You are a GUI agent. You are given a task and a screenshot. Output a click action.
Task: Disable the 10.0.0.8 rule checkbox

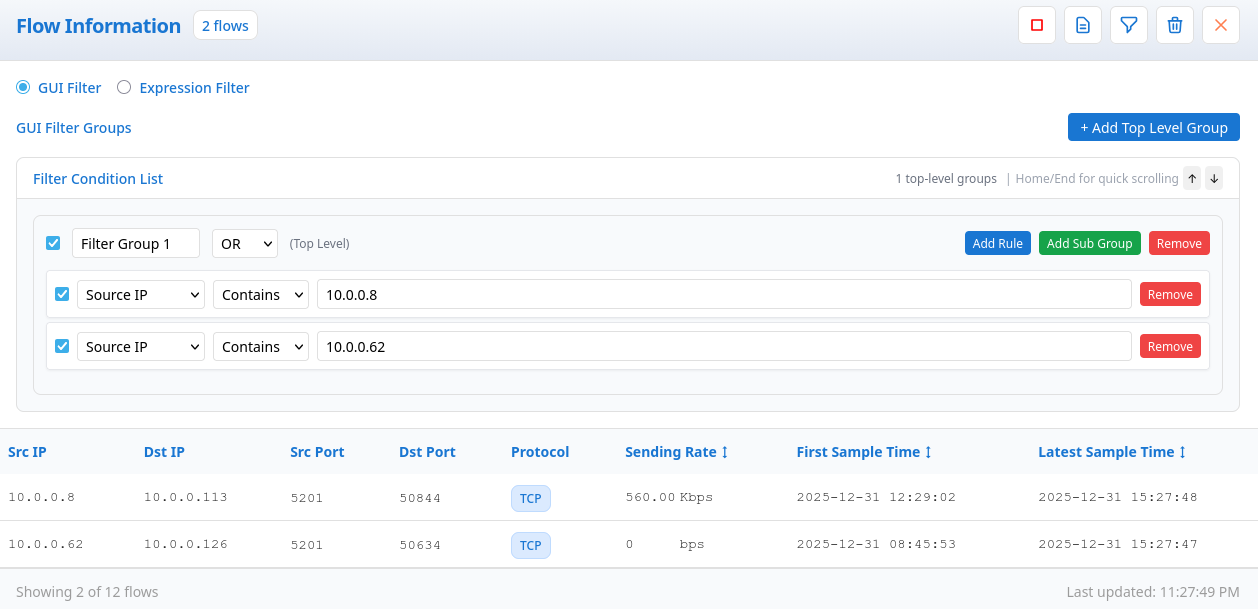pos(62,294)
